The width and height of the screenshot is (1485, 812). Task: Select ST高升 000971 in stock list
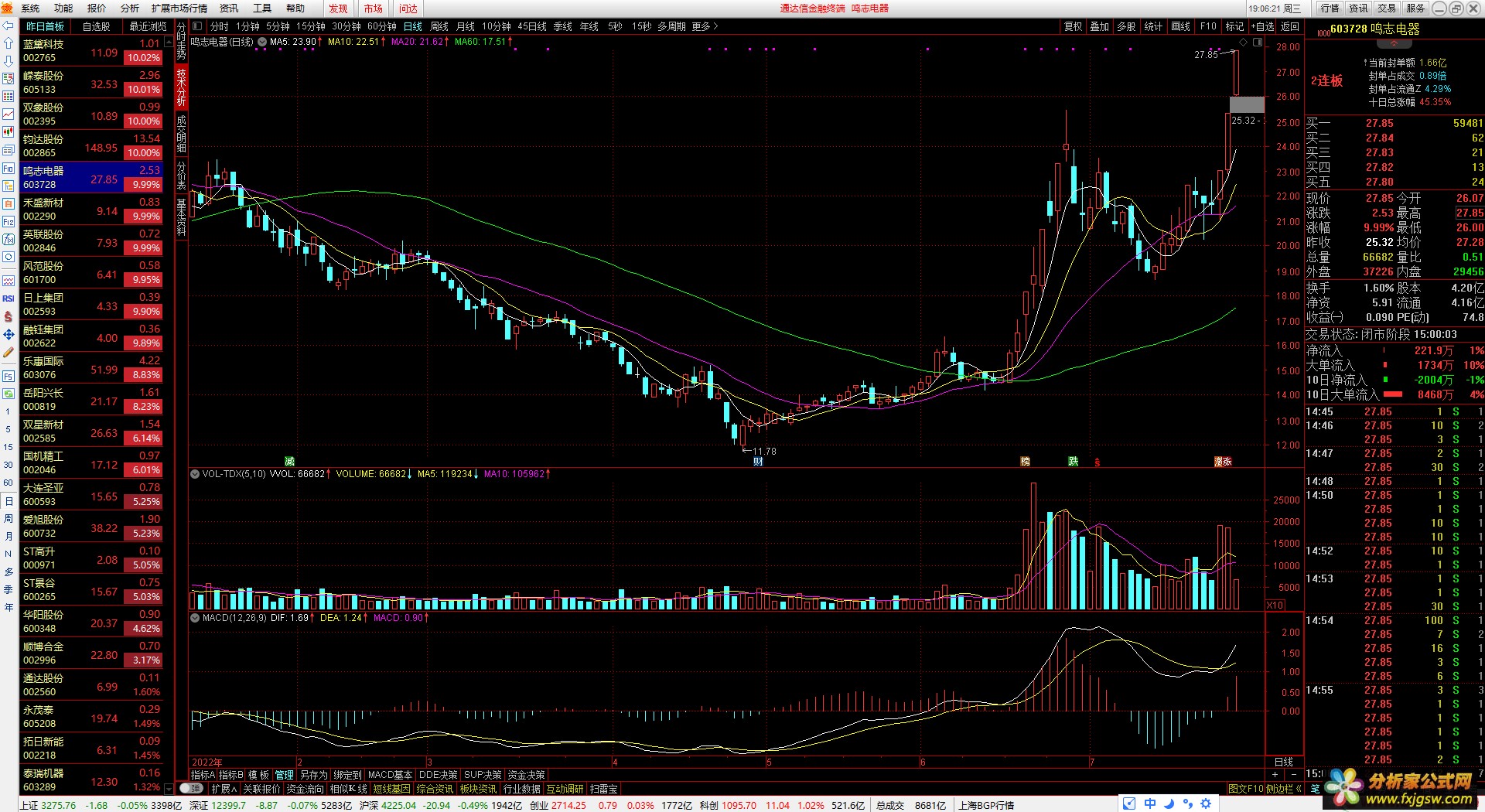(91, 558)
